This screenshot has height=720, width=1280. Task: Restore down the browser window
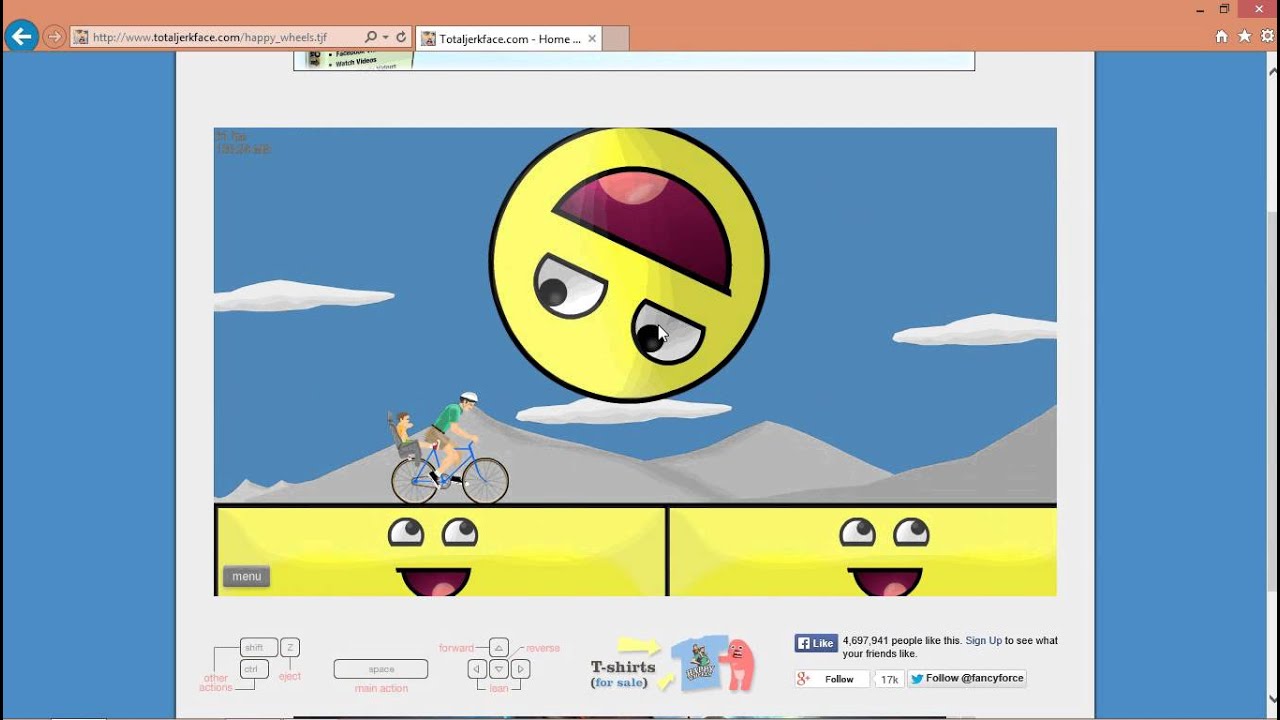coord(1224,9)
